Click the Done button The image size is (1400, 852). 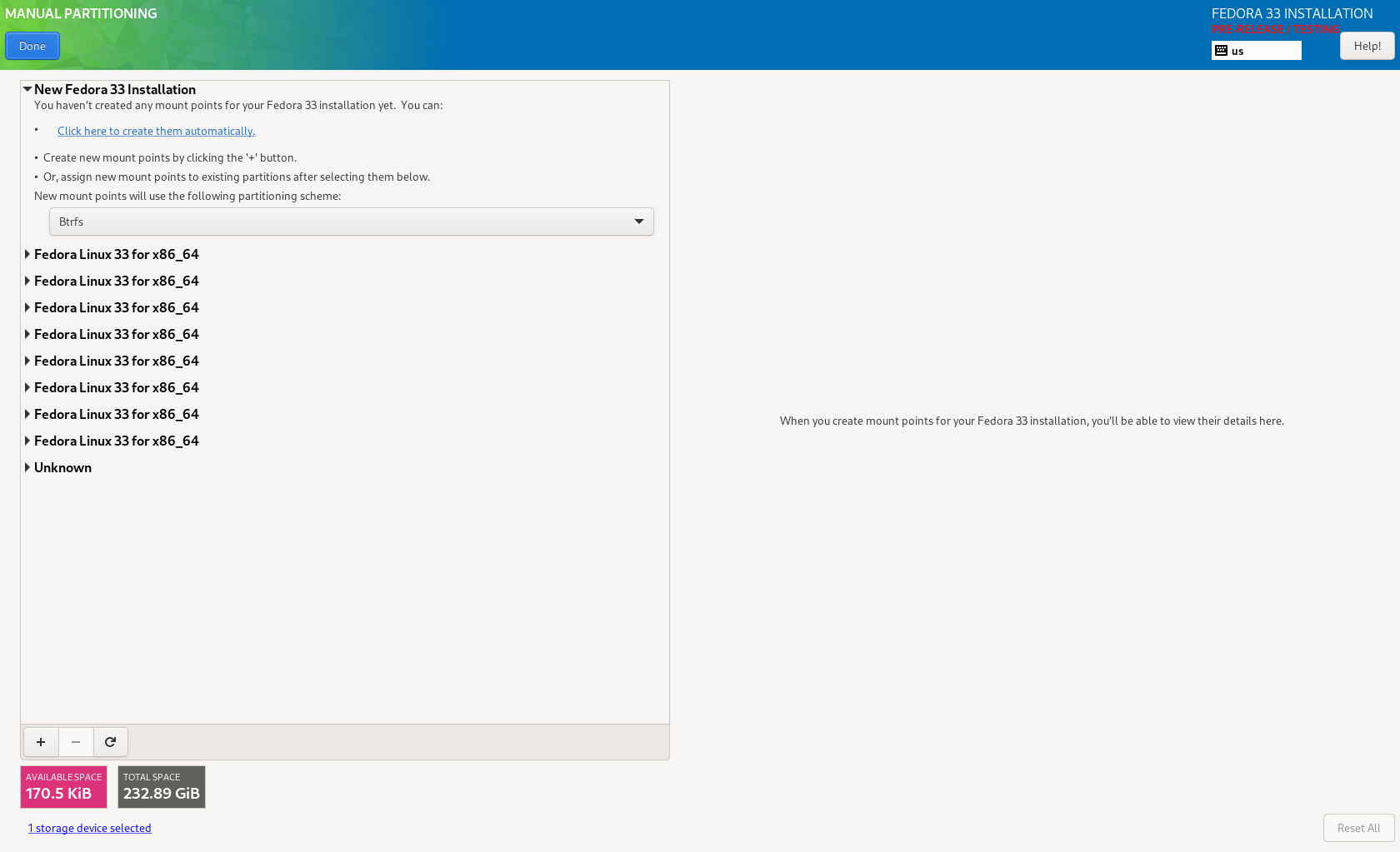pyautogui.click(x=32, y=46)
